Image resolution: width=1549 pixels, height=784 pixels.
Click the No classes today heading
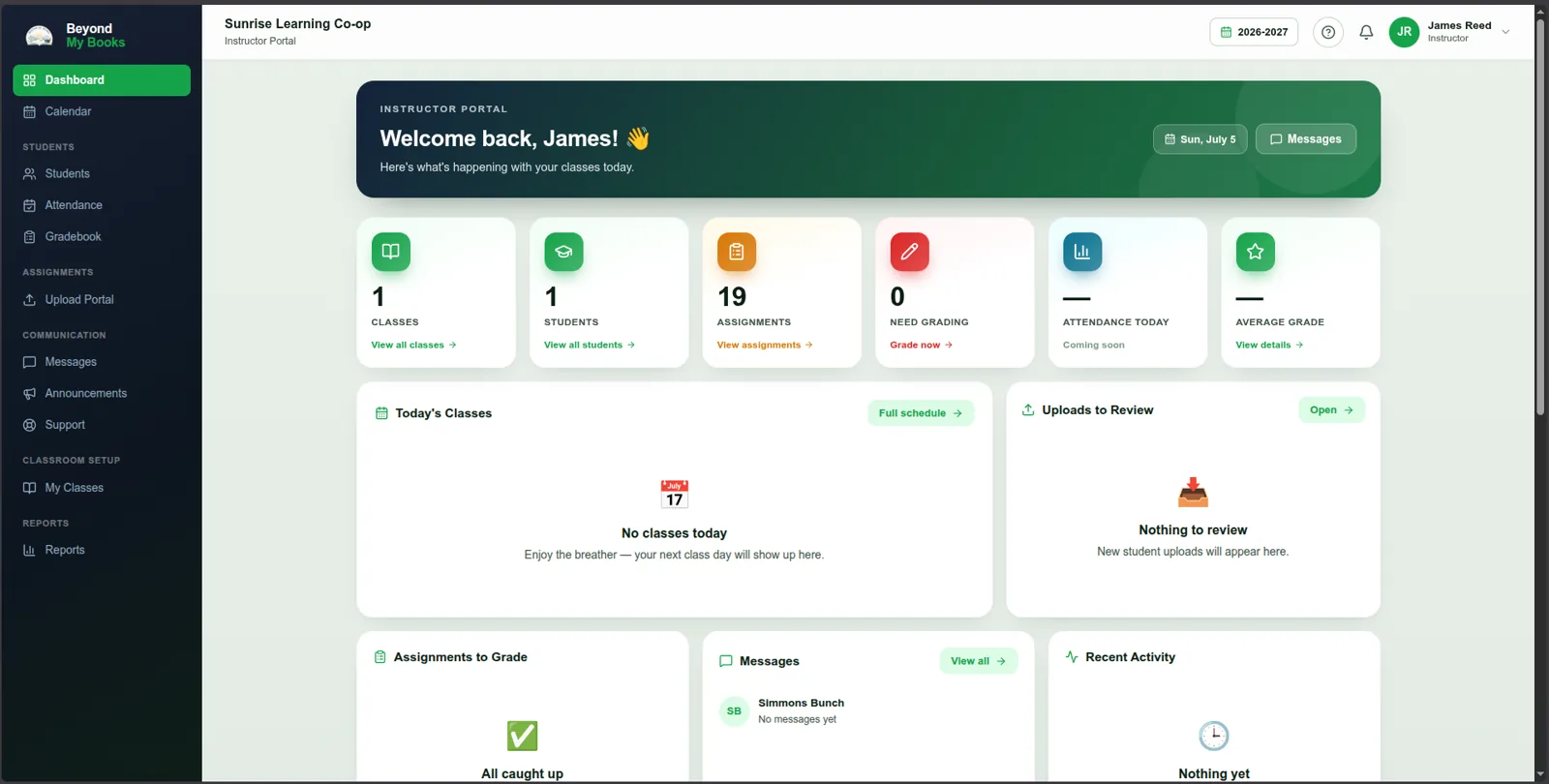(x=674, y=533)
